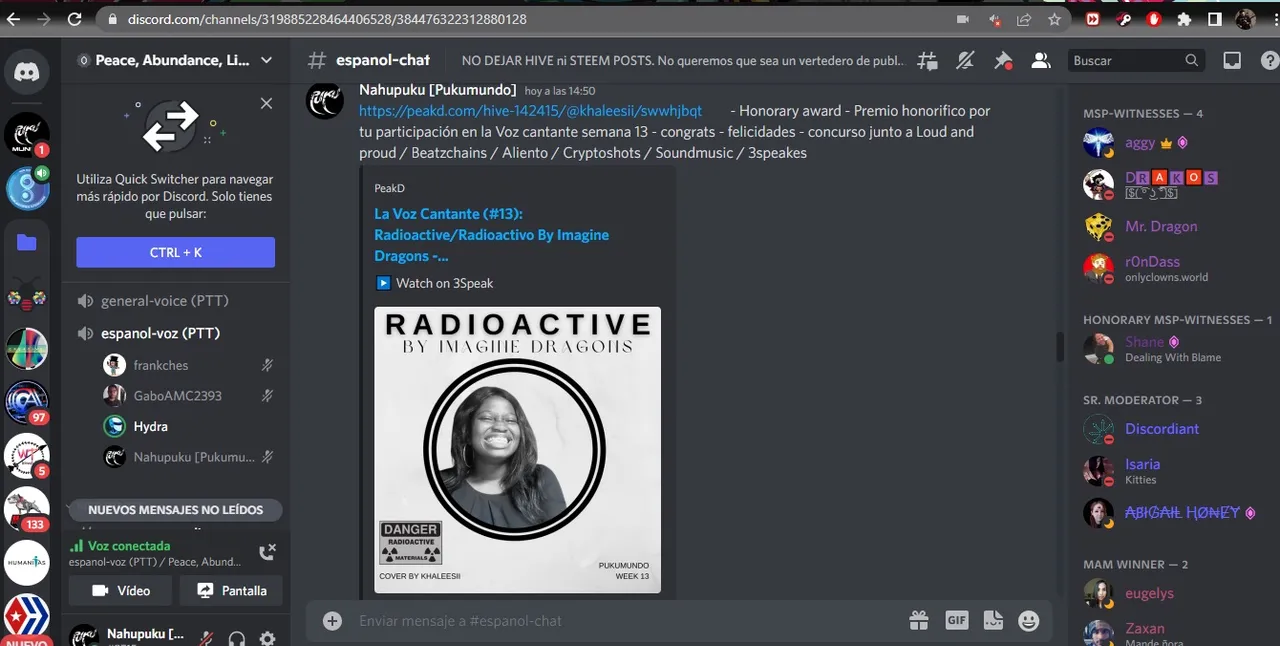Viewport: 1280px width, 646px height.
Task: Click browser address bar URL
Action: coord(327,19)
